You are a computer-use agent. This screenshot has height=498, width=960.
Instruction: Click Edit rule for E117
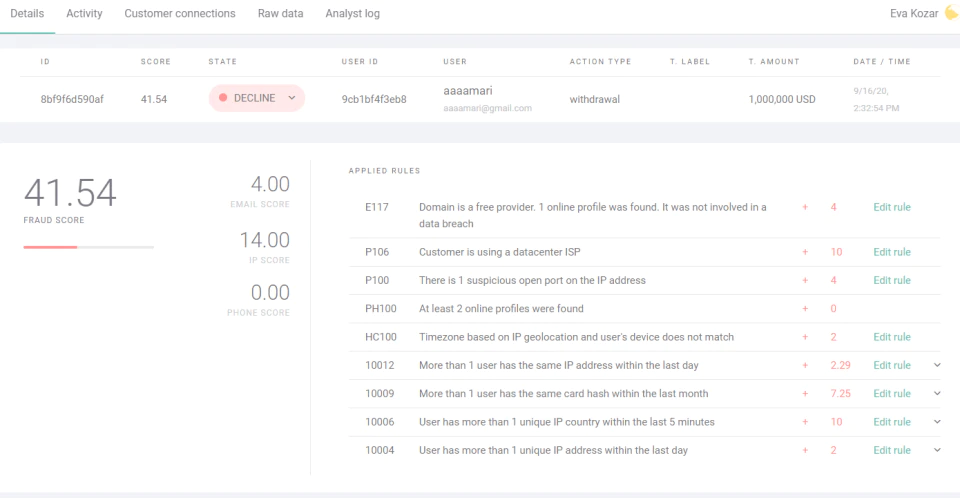tap(892, 207)
